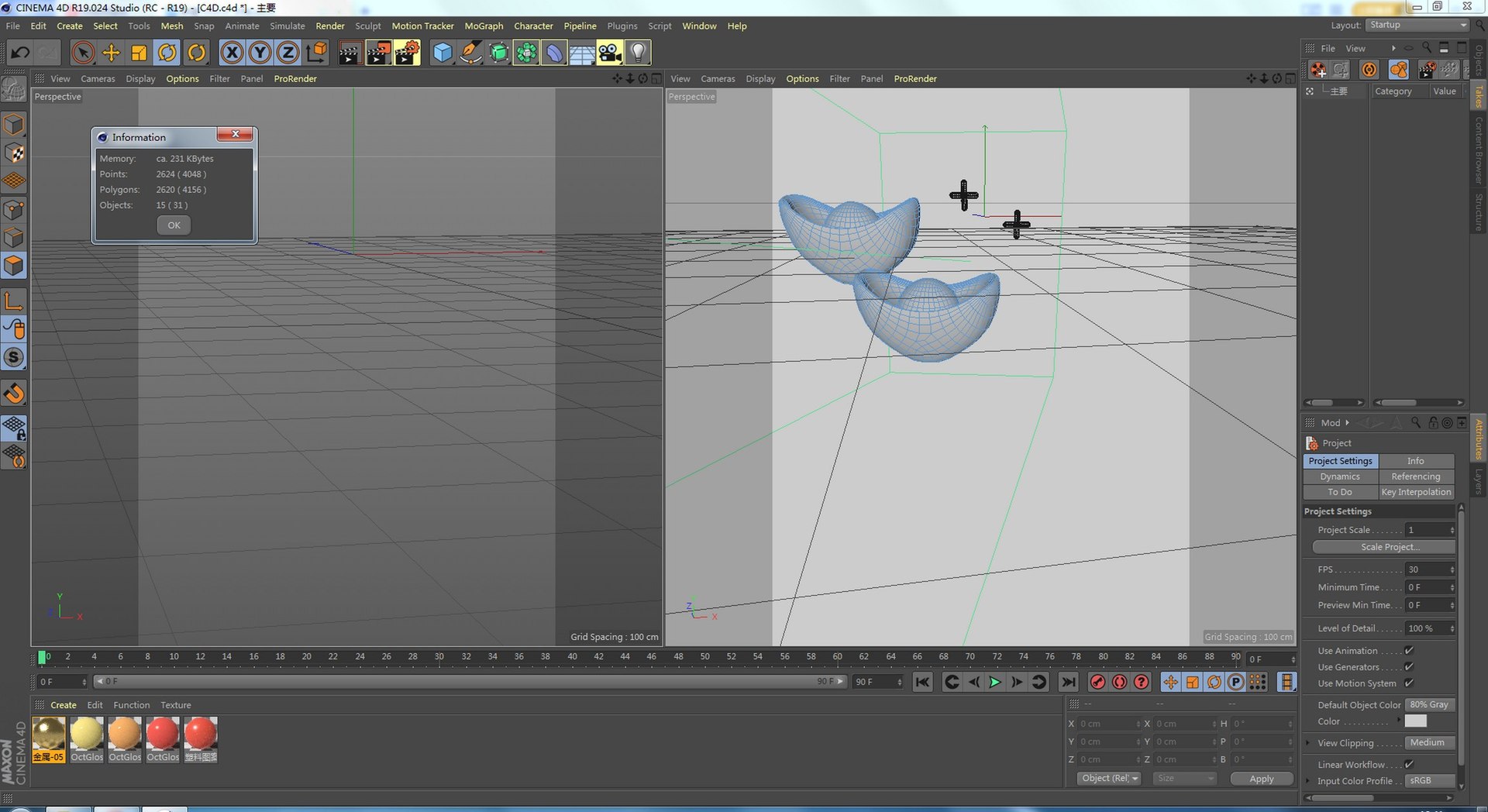Switch to the Referencing tab
1488x812 pixels.
coord(1415,477)
